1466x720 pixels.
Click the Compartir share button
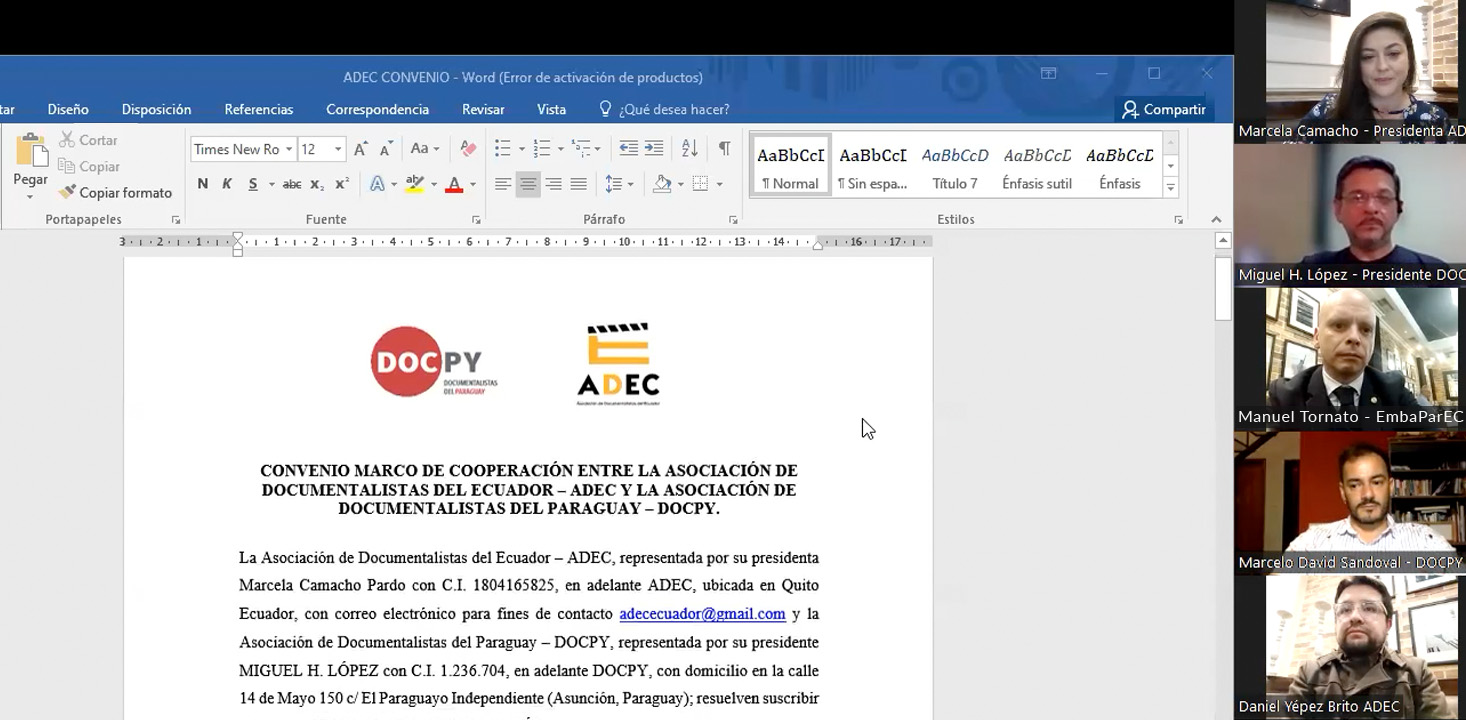tap(1164, 109)
